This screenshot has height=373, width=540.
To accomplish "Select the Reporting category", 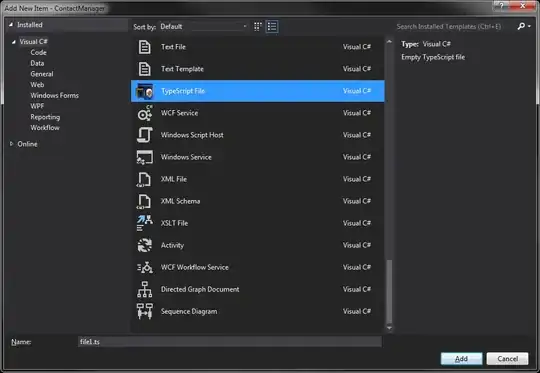I will tap(45, 117).
